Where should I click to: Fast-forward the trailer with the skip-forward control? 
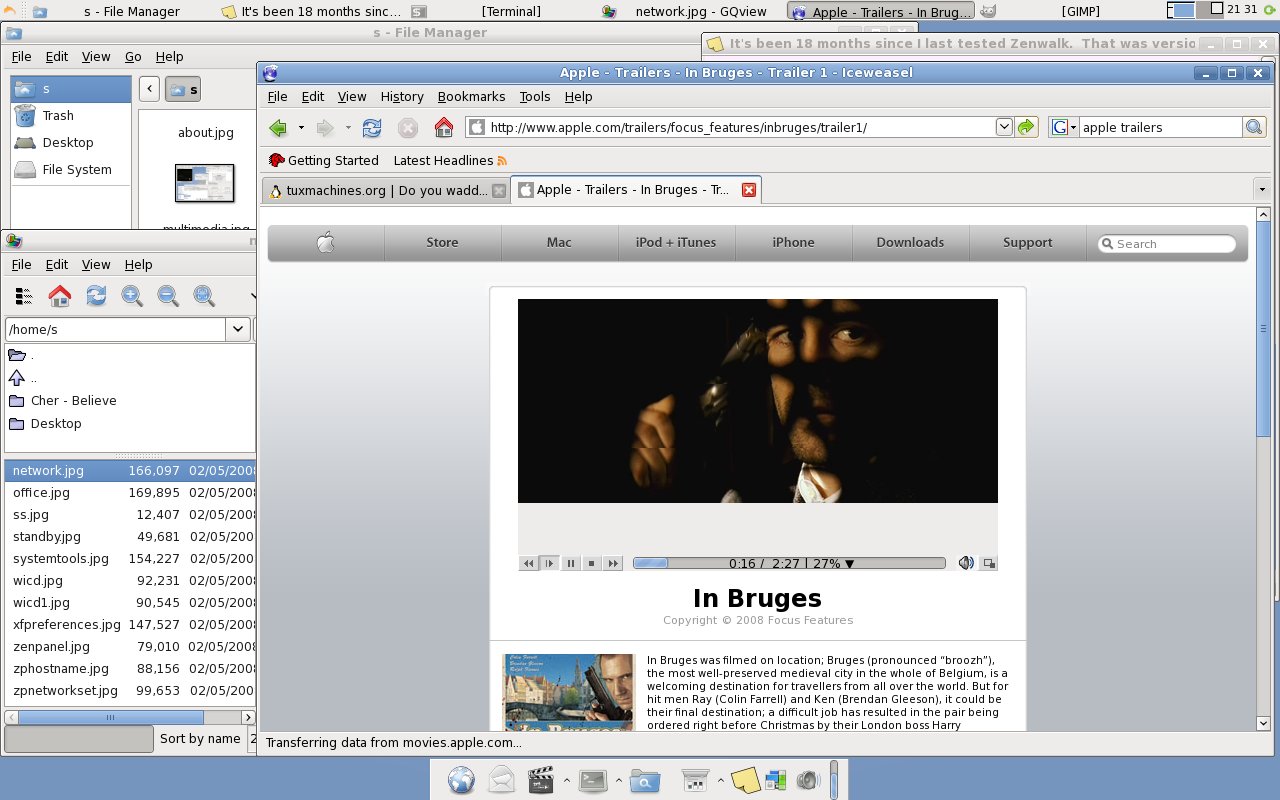click(613, 564)
